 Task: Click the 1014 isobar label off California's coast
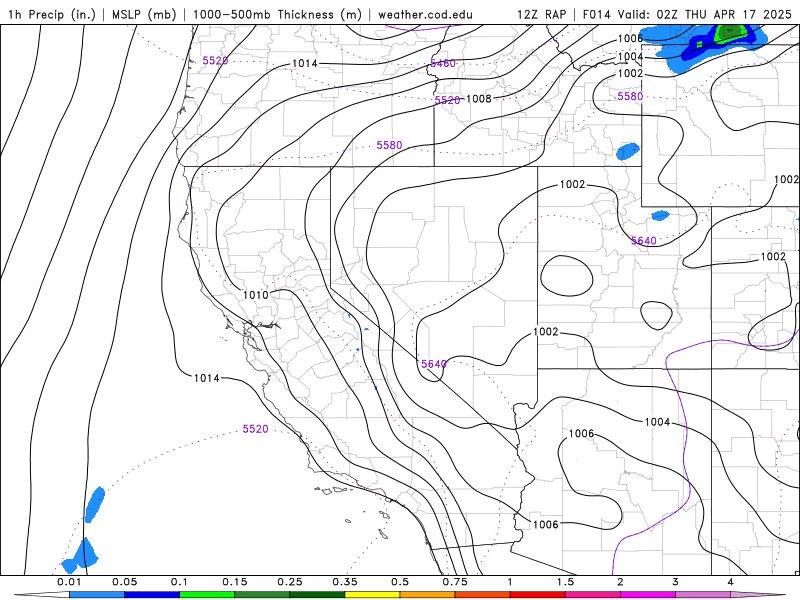point(207,378)
